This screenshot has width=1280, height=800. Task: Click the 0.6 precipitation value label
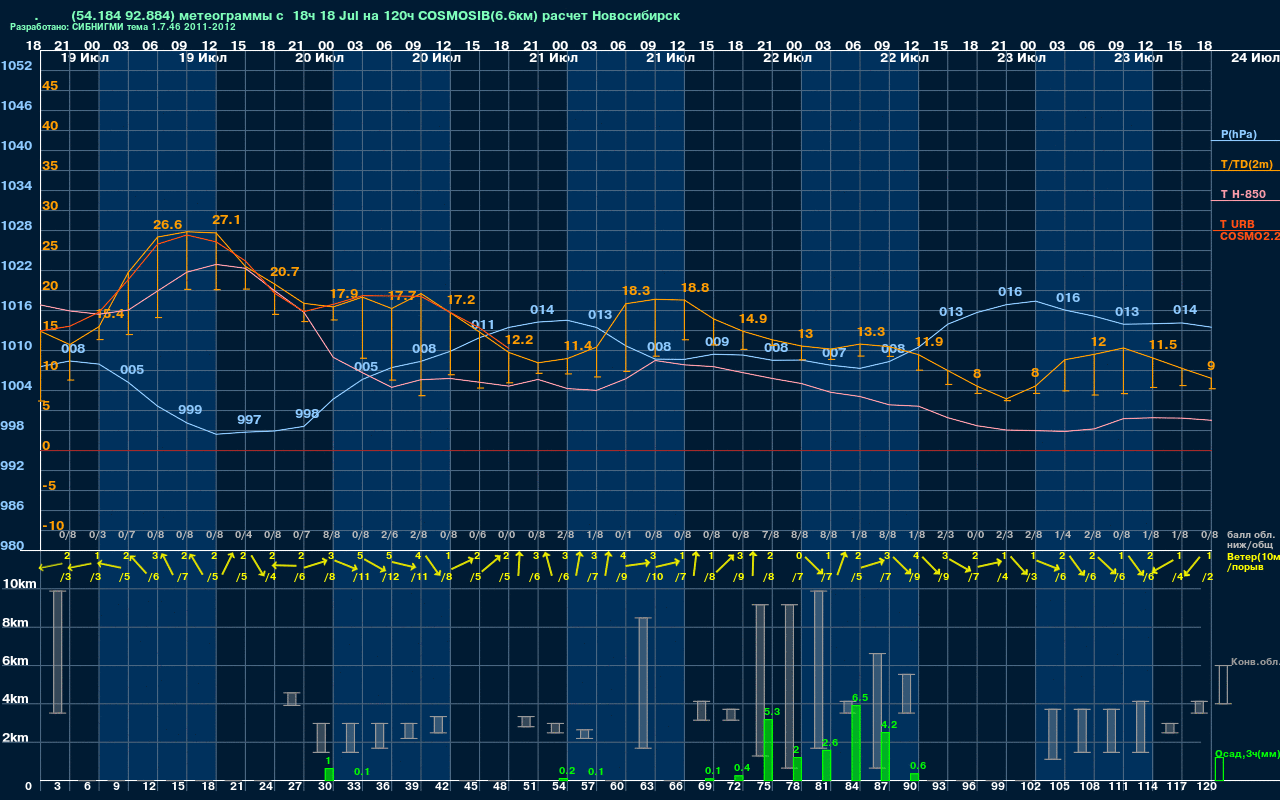tap(918, 765)
